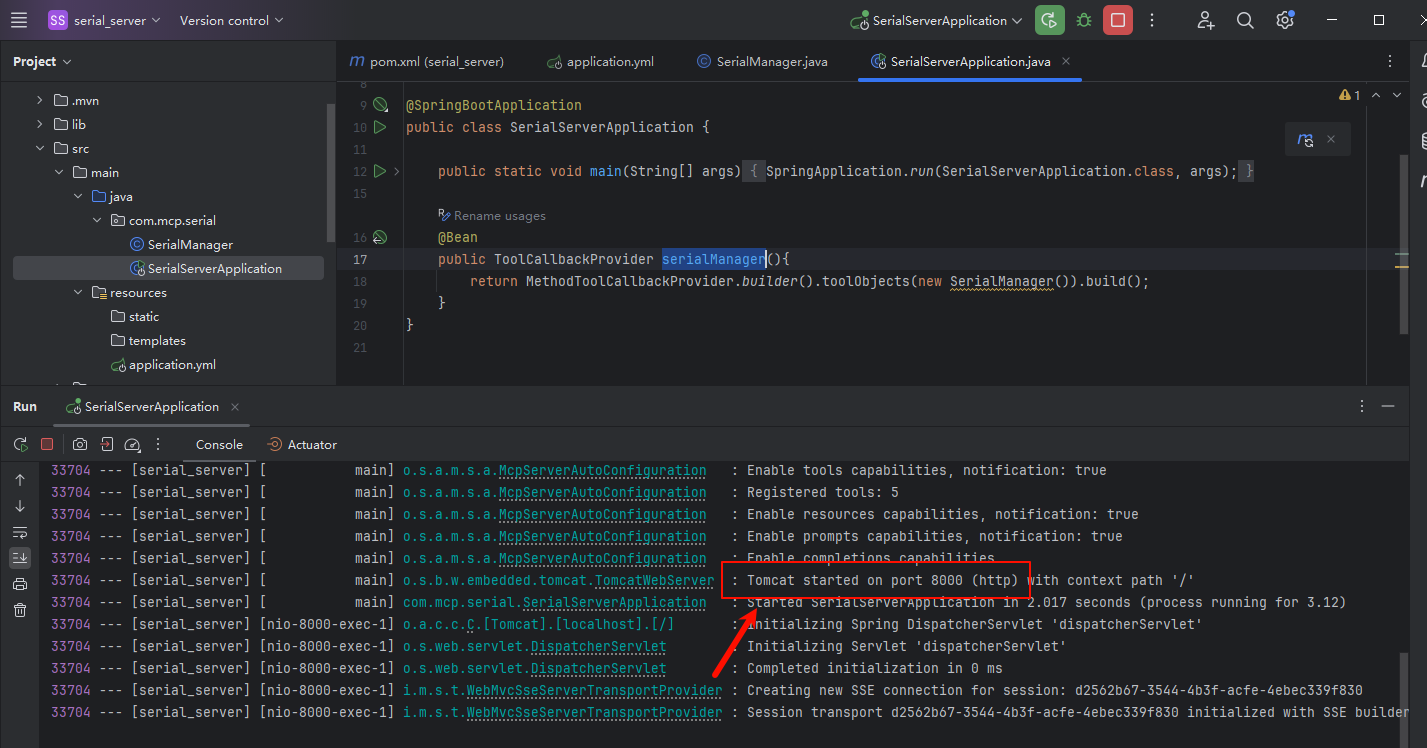
Task: Collapse the main folder node
Action: click(x=59, y=172)
